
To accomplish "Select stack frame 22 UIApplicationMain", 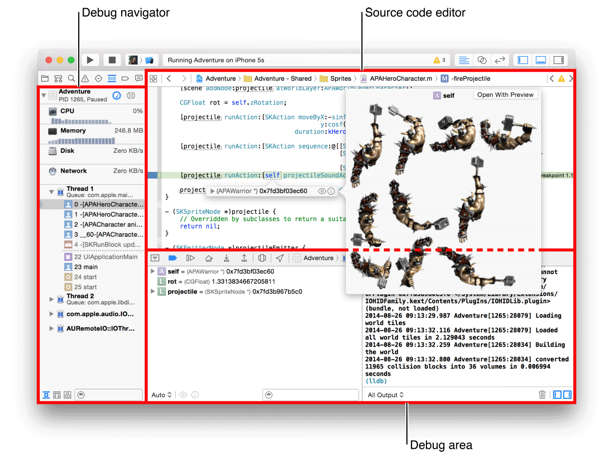I will click(103, 257).
